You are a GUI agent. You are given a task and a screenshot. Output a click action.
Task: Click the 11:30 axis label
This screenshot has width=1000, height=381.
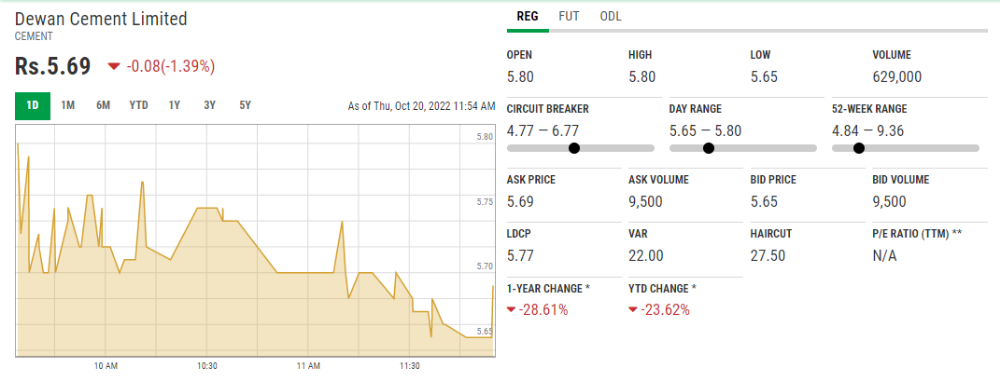(409, 366)
